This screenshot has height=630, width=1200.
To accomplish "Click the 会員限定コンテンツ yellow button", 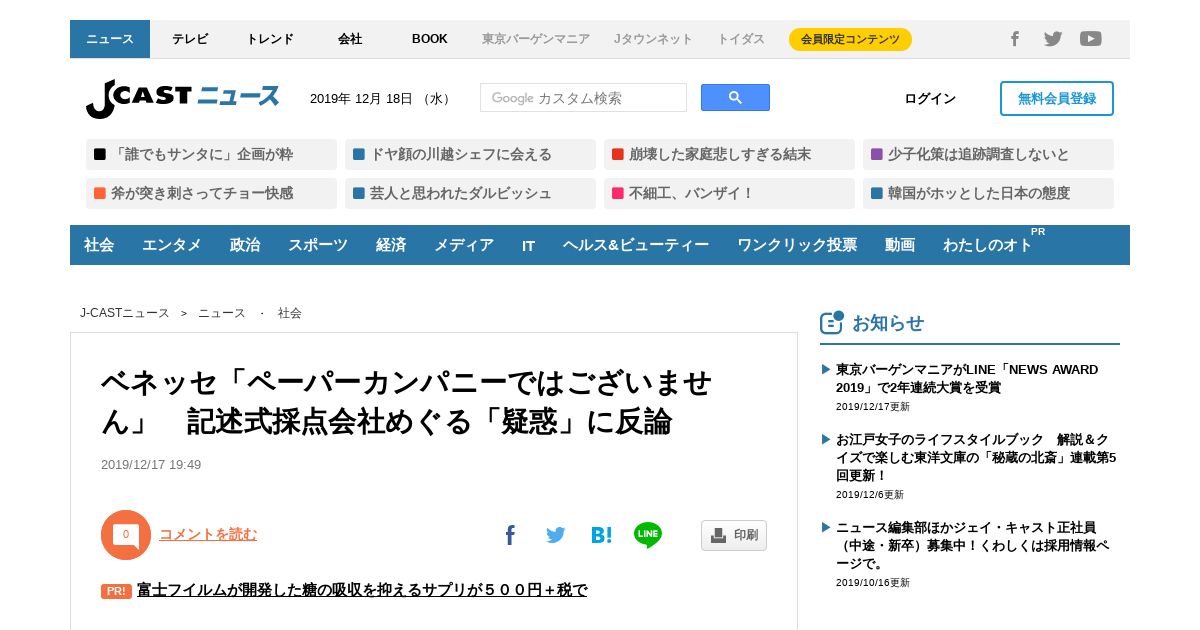I will coord(850,39).
